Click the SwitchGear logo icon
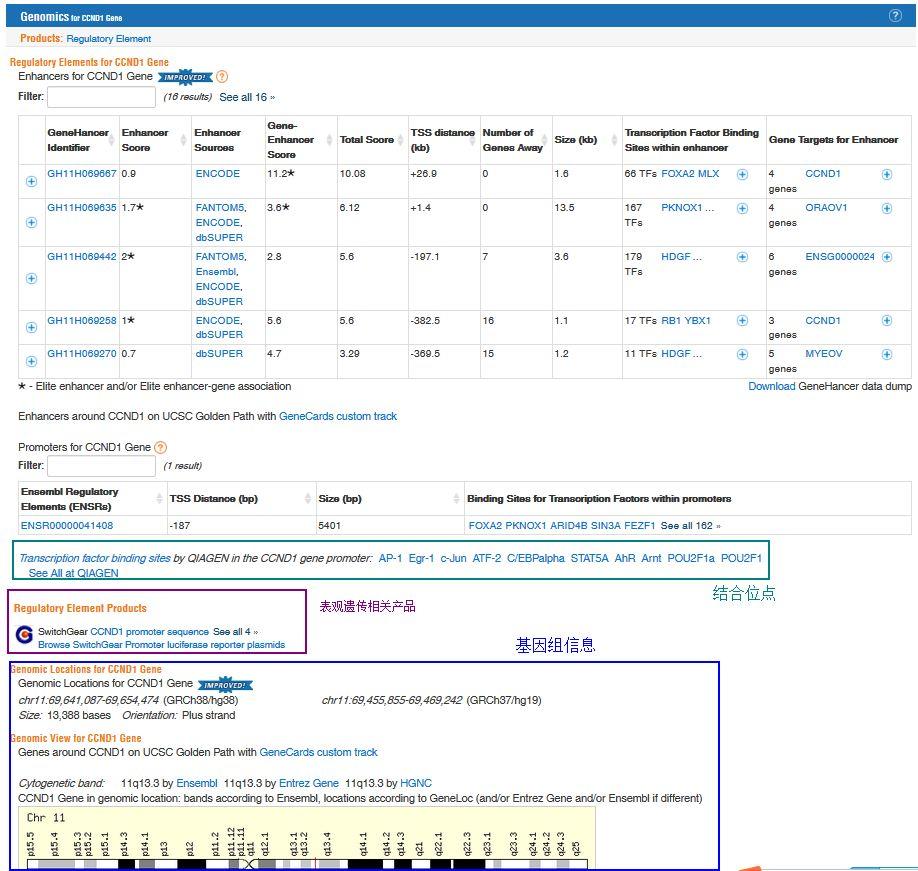This screenshot has width=918, height=871. [x=25, y=636]
